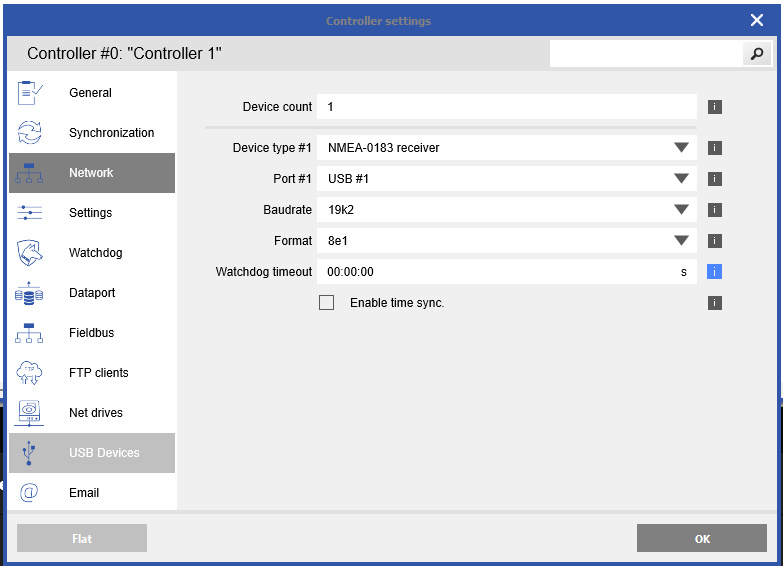Viewport: 783px width, 566px height.
Task: Click the Net drives disk icon
Action: pyautogui.click(x=30, y=413)
